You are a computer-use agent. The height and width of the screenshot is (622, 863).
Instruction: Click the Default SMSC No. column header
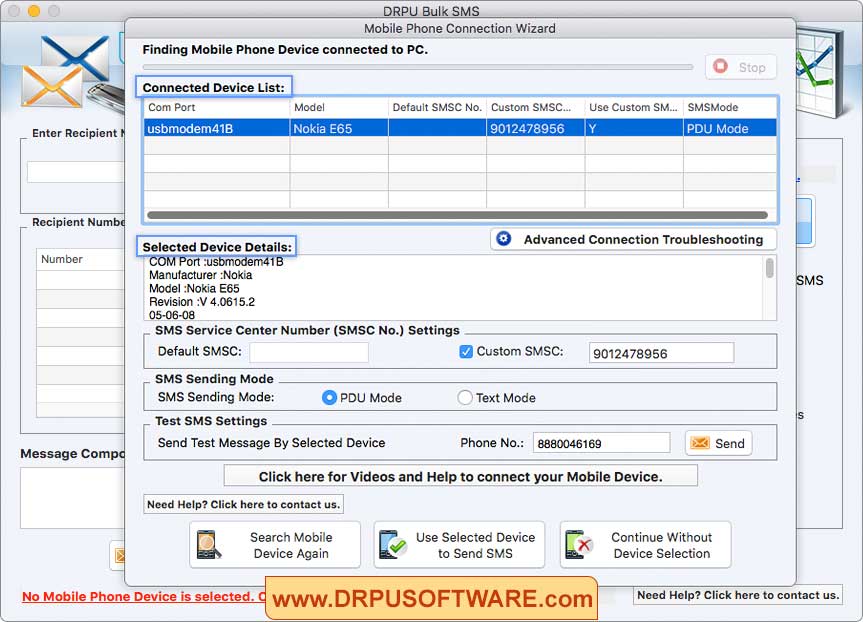pyautogui.click(x=438, y=107)
